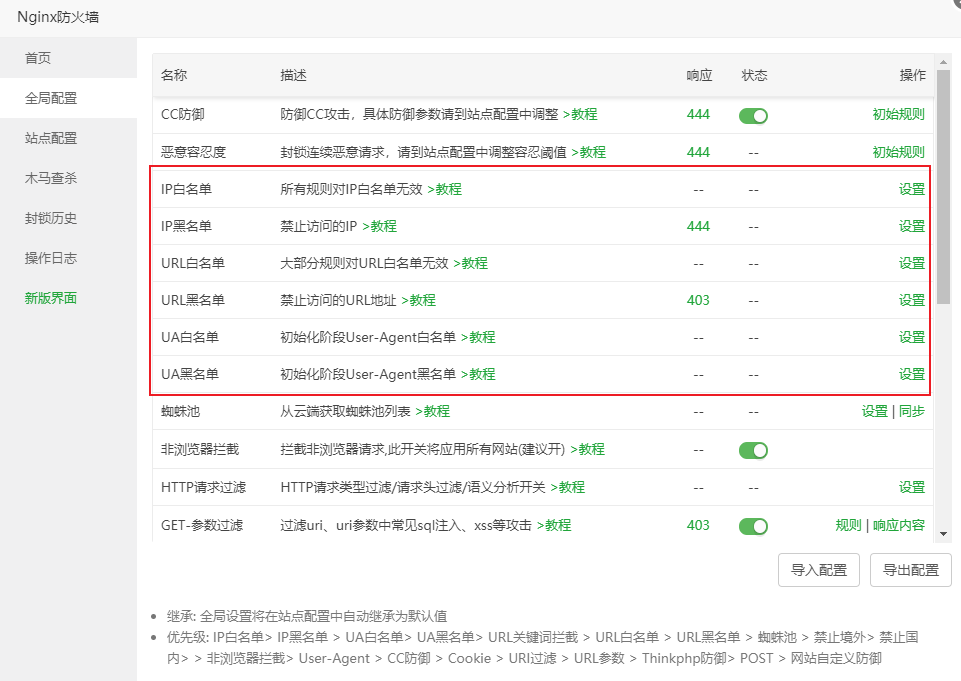Click the 导出配置 button
The image size is (961, 681).
(911, 570)
